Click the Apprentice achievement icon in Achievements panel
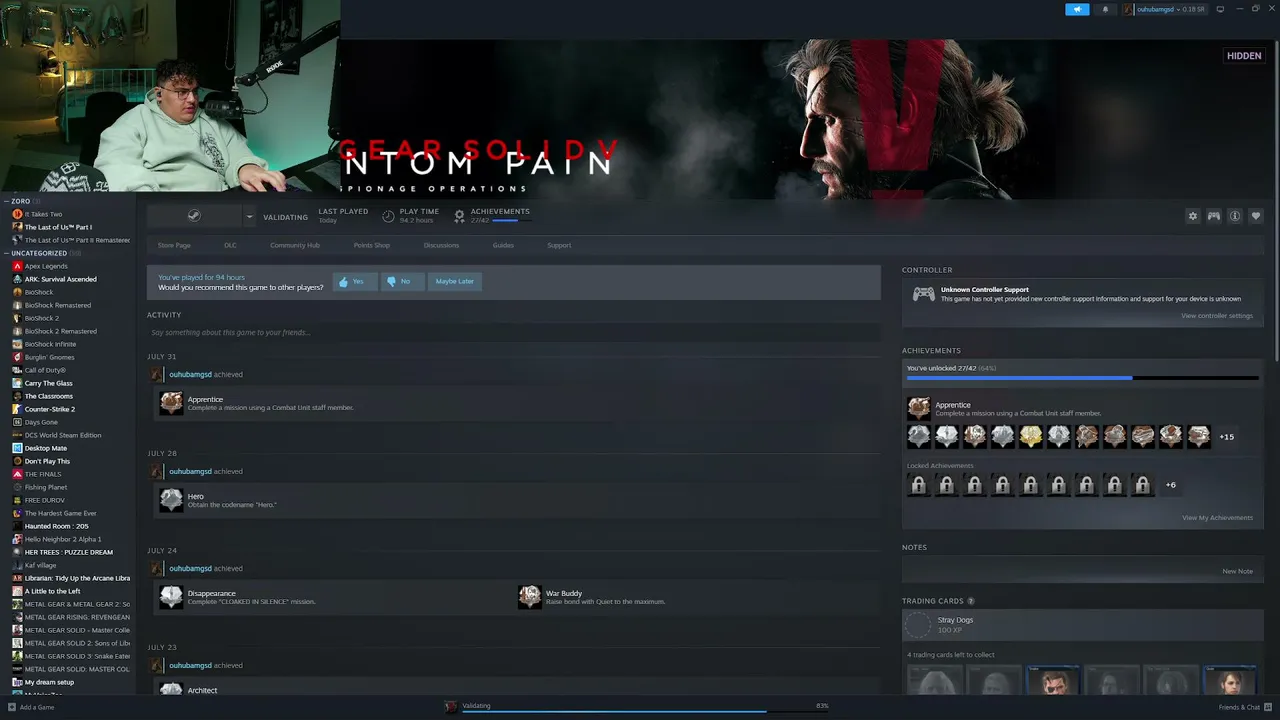Viewport: 1280px width, 720px height. pyautogui.click(x=918, y=408)
